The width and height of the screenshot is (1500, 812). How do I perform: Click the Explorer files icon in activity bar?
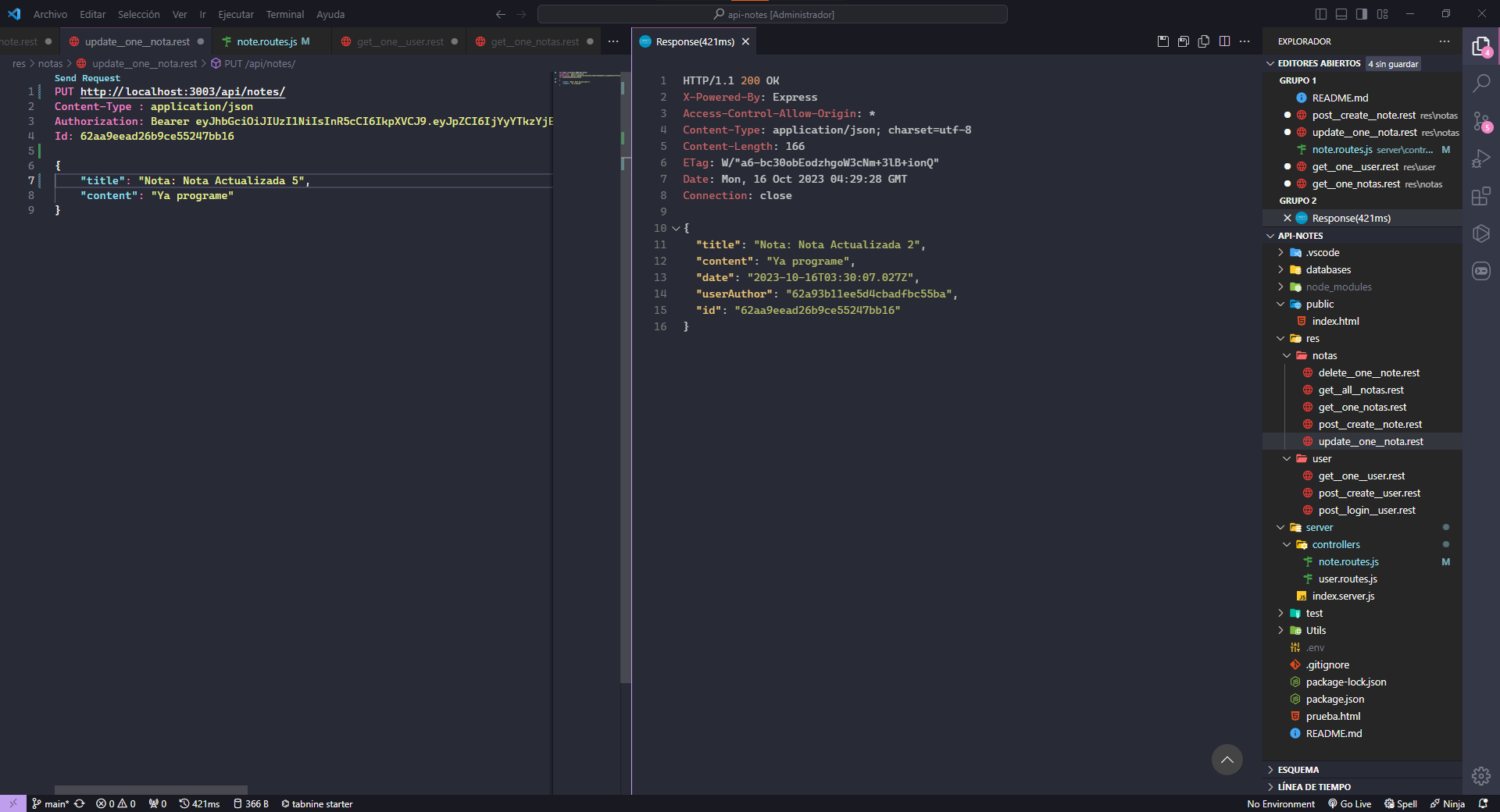point(1481,46)
